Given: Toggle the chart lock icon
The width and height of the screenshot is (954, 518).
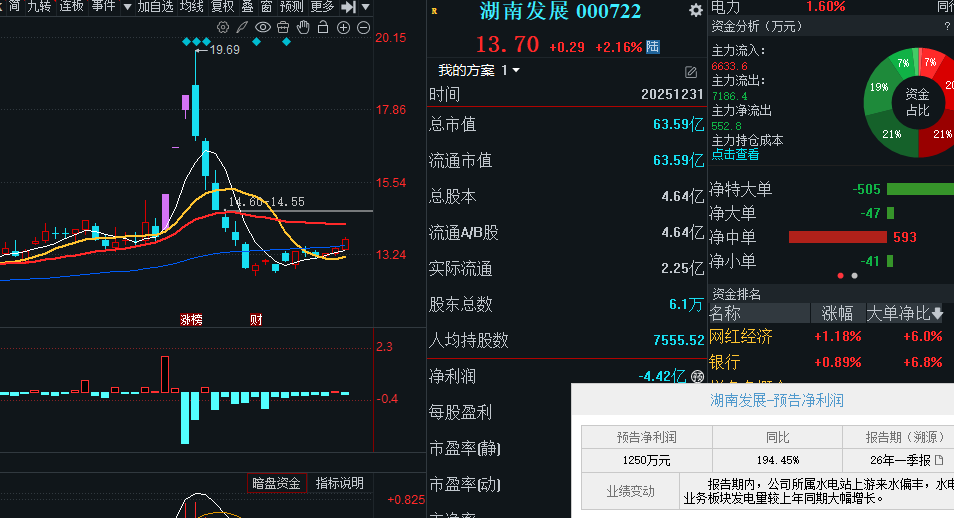Looking at the screenshot, I should (x=323, y=27).
